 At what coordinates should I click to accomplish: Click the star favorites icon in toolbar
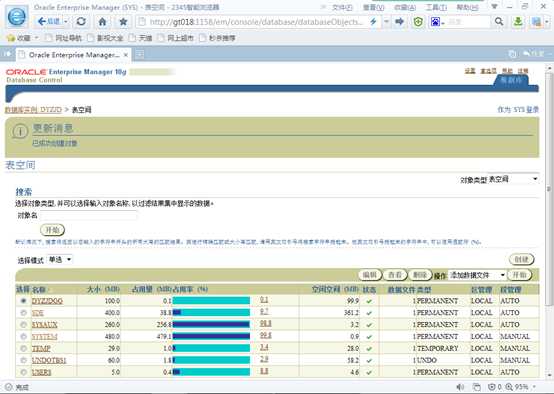click(123, 22)
